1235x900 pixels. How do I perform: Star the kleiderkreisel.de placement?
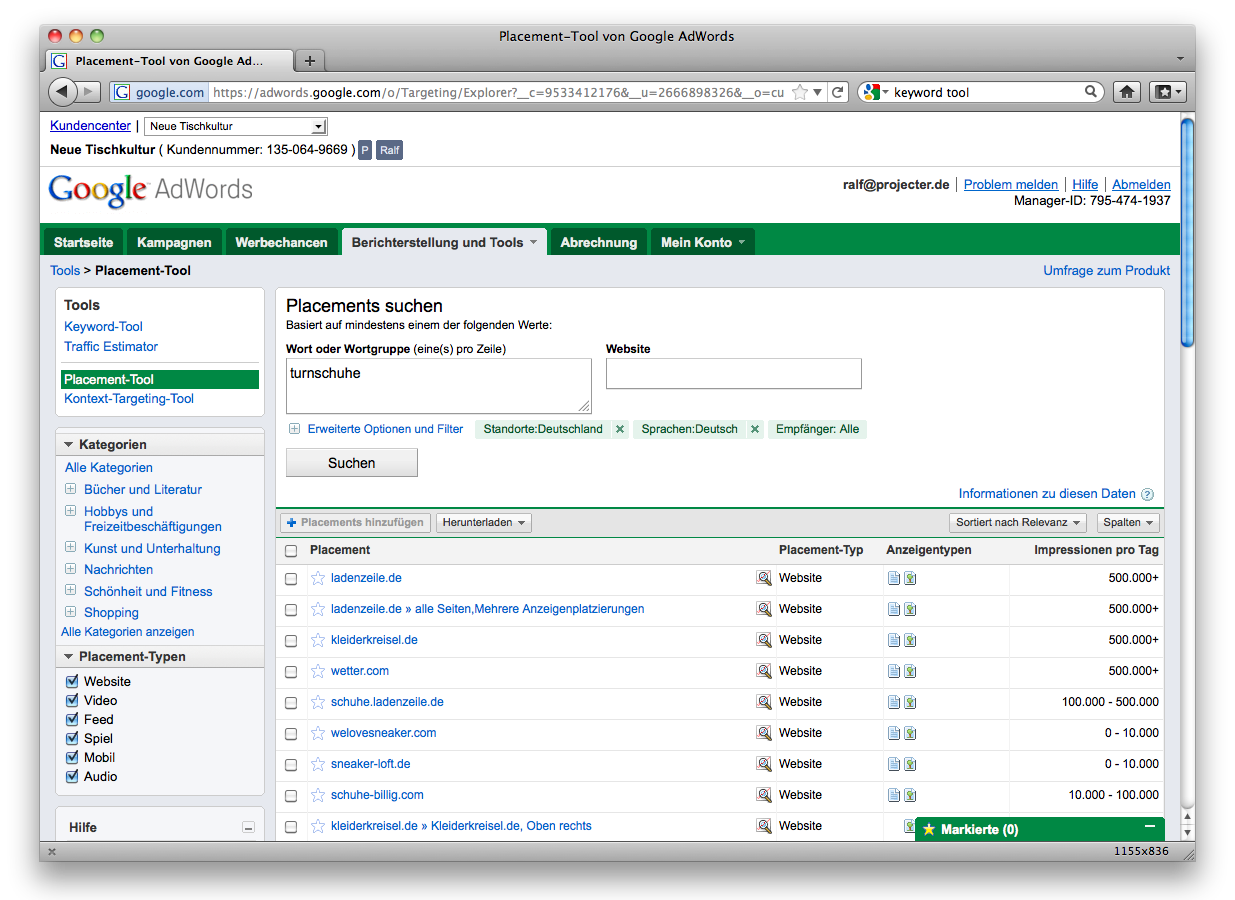tap(318, 640)
